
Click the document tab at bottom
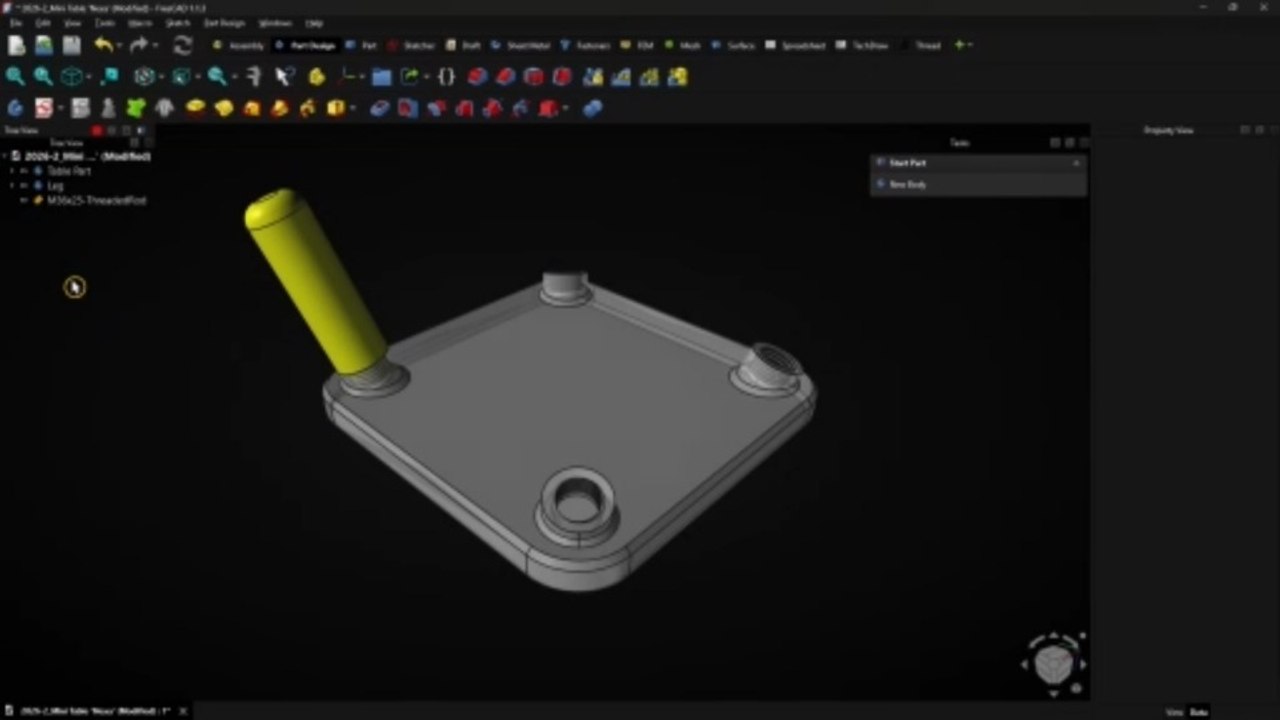95,710
